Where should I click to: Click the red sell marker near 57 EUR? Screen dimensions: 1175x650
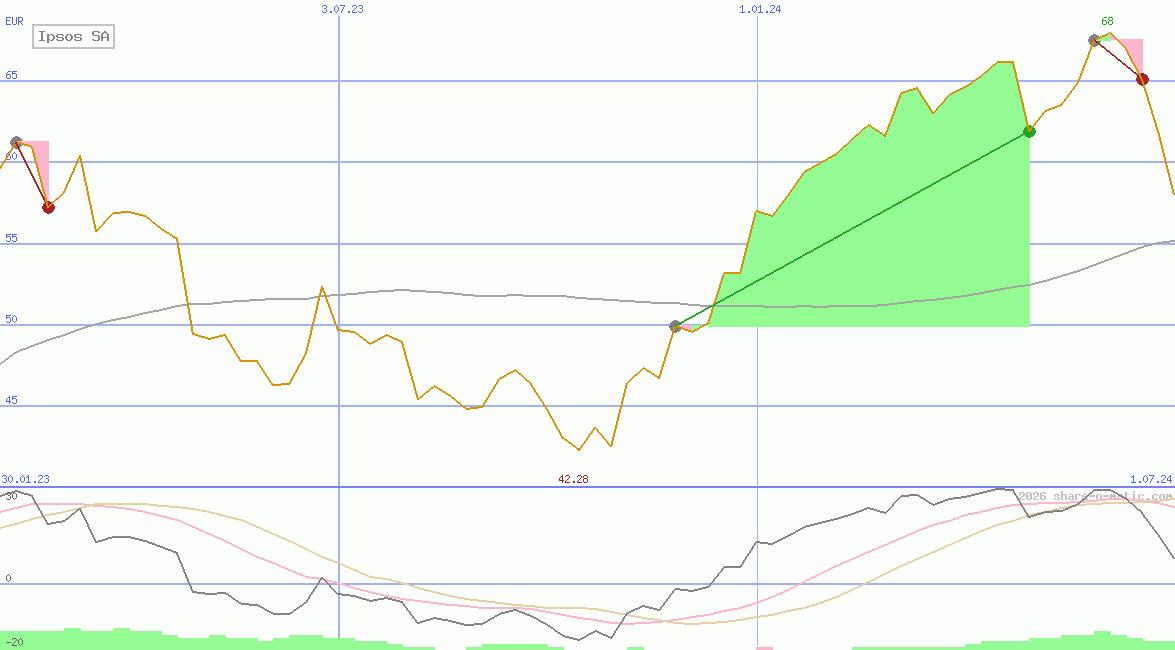[x=48, y=207]
